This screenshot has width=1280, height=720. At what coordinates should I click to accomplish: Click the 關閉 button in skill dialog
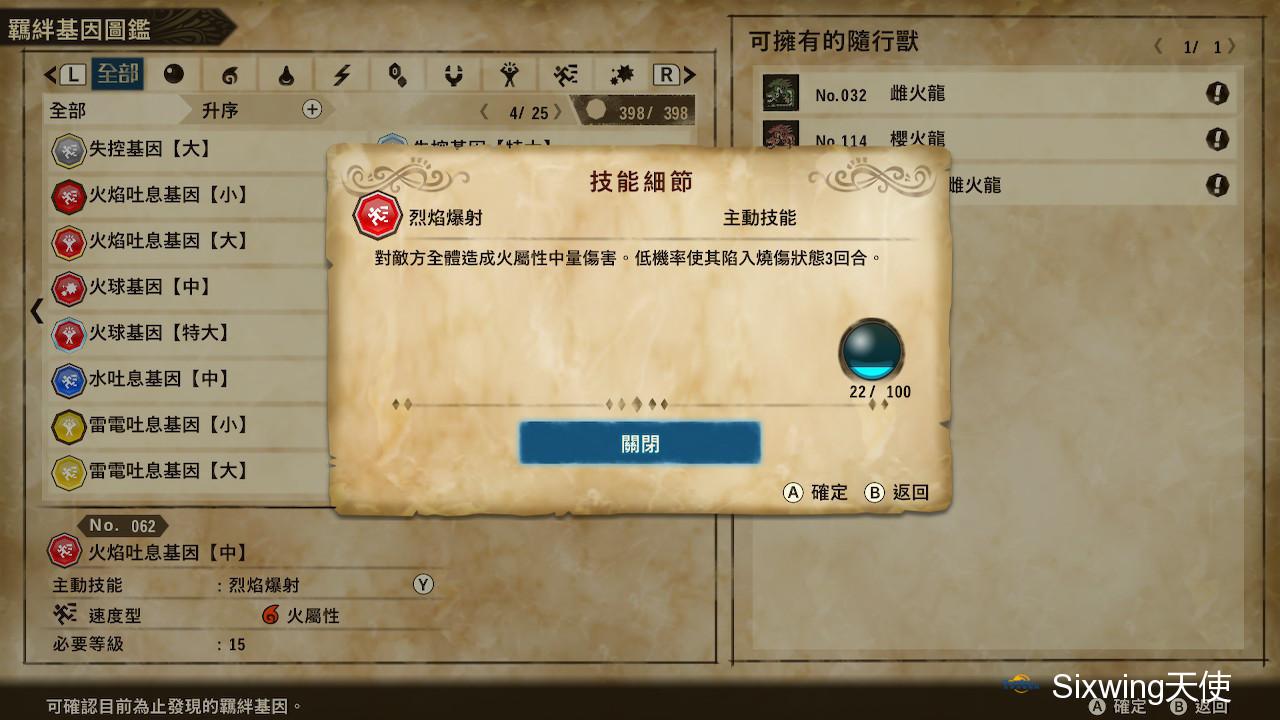click(640, 443)
